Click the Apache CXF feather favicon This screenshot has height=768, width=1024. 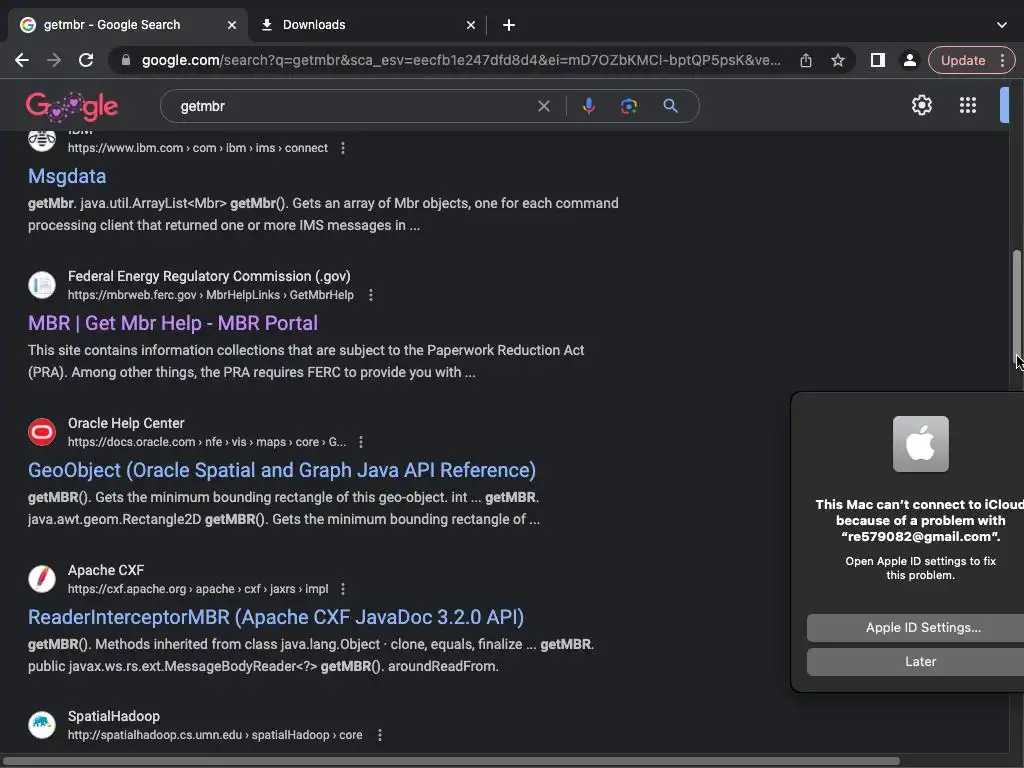point(42,579)
